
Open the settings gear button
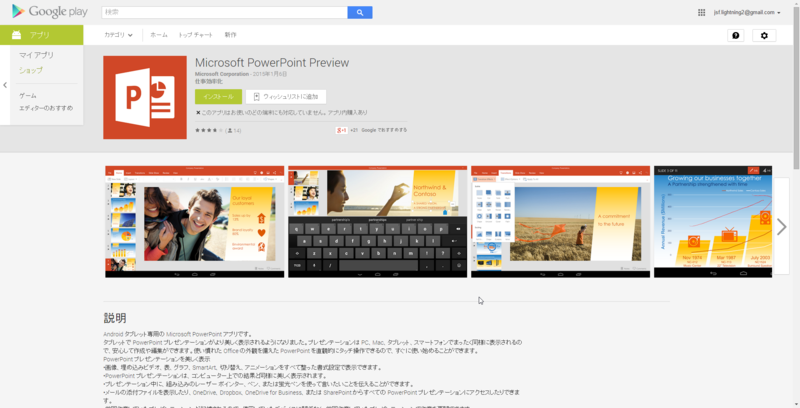(764, 35)
